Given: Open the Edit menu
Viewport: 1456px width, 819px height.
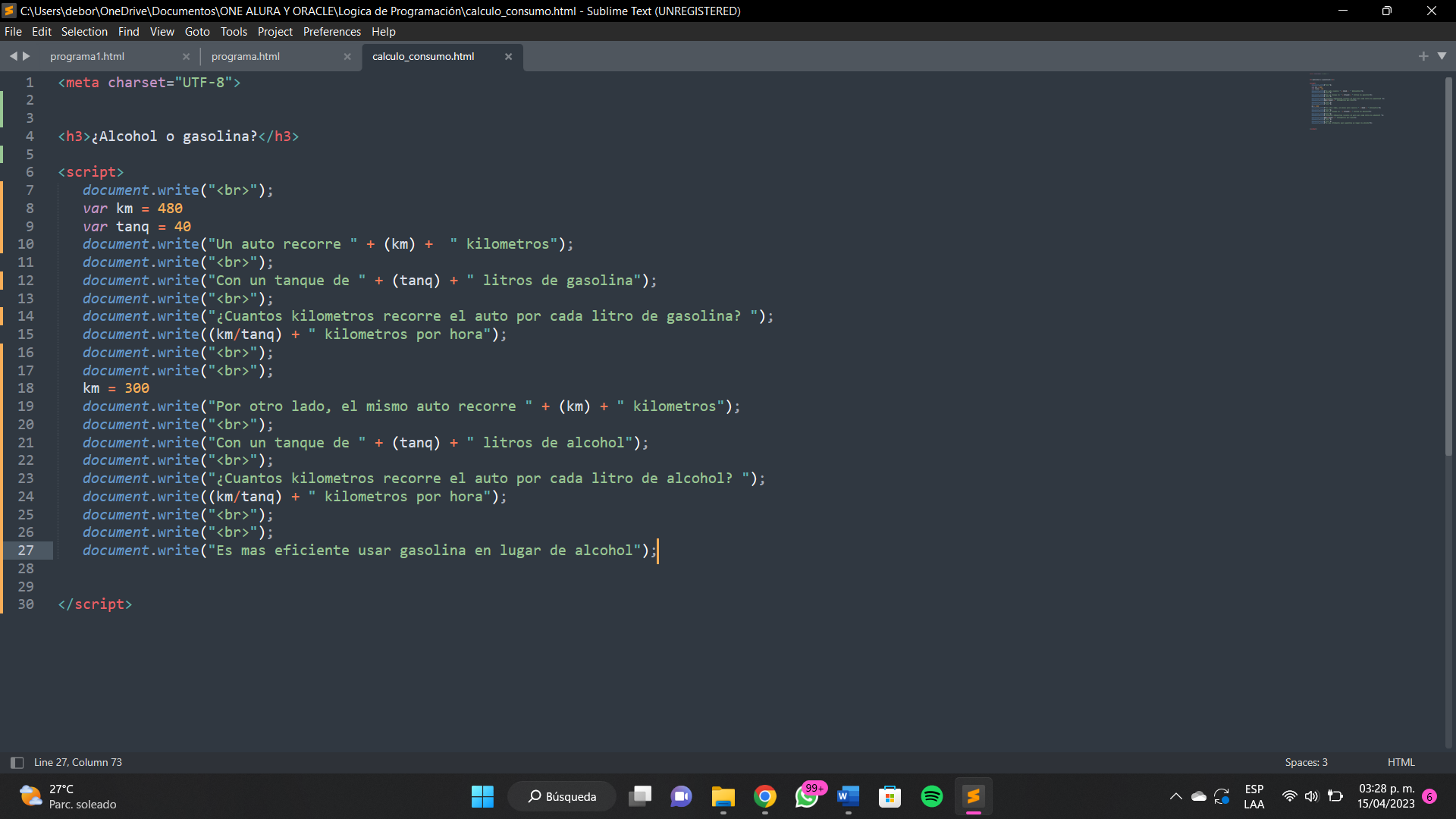Looking at the screenshot, I should [x=42, y=32].
